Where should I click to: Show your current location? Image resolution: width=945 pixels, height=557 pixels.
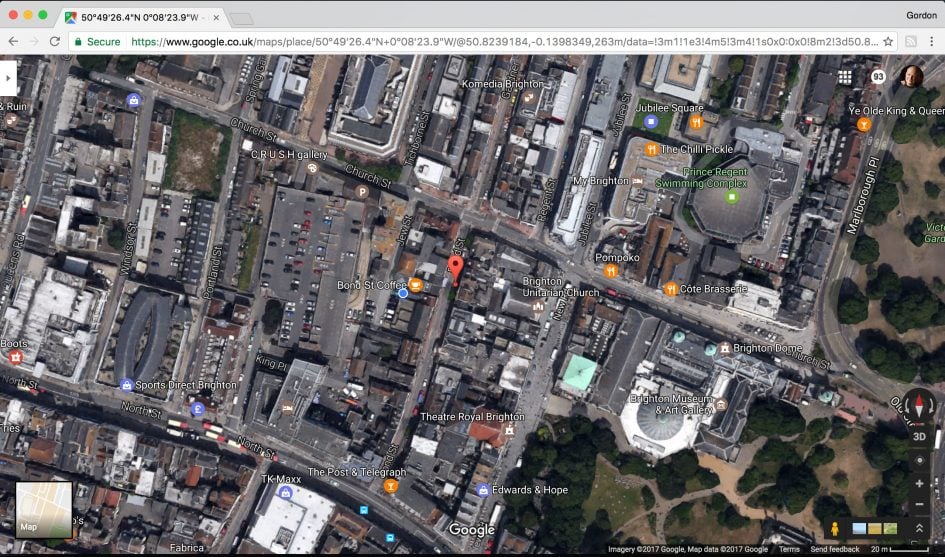[x=919, y=461]
